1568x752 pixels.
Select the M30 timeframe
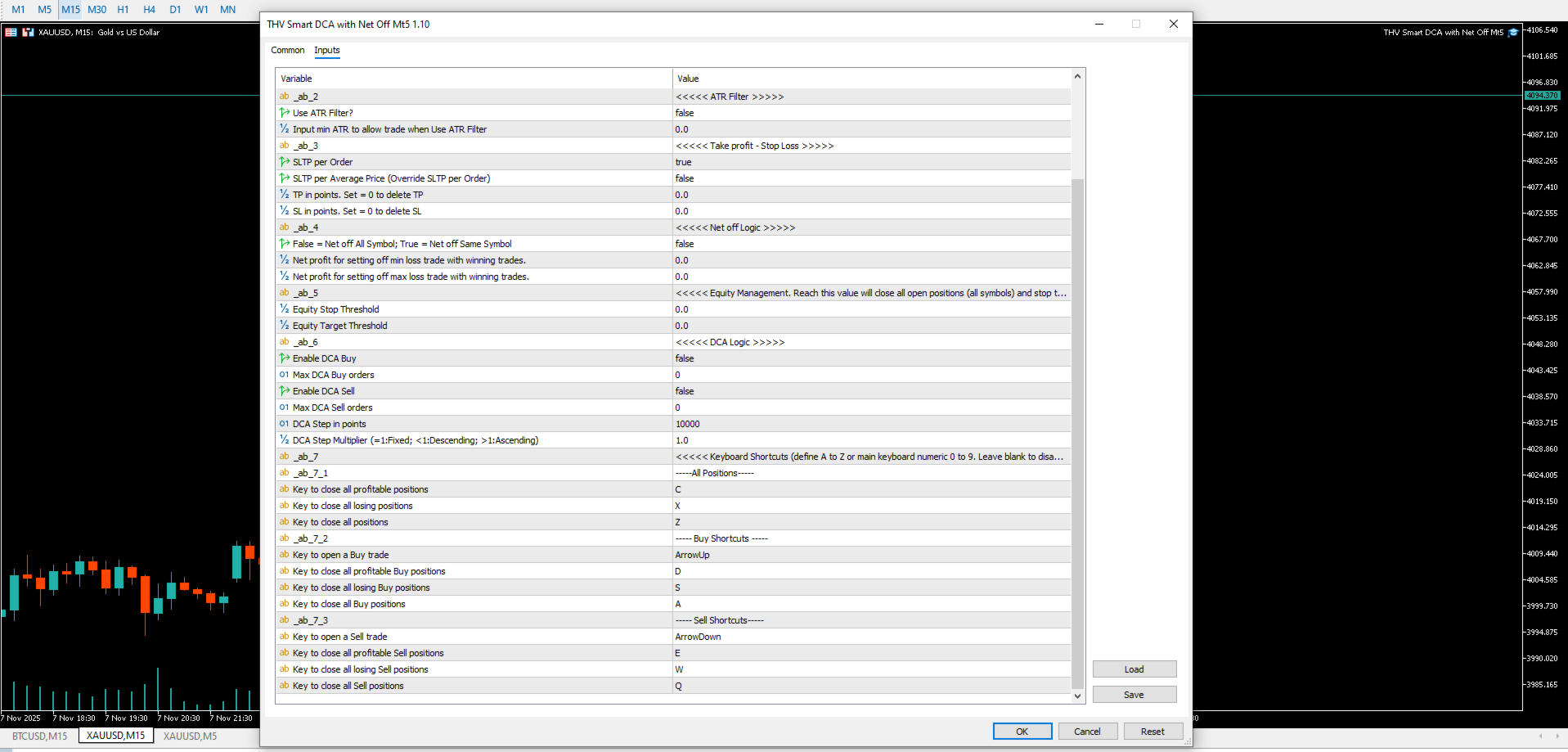pyautogui.click(x=97, y=10)
